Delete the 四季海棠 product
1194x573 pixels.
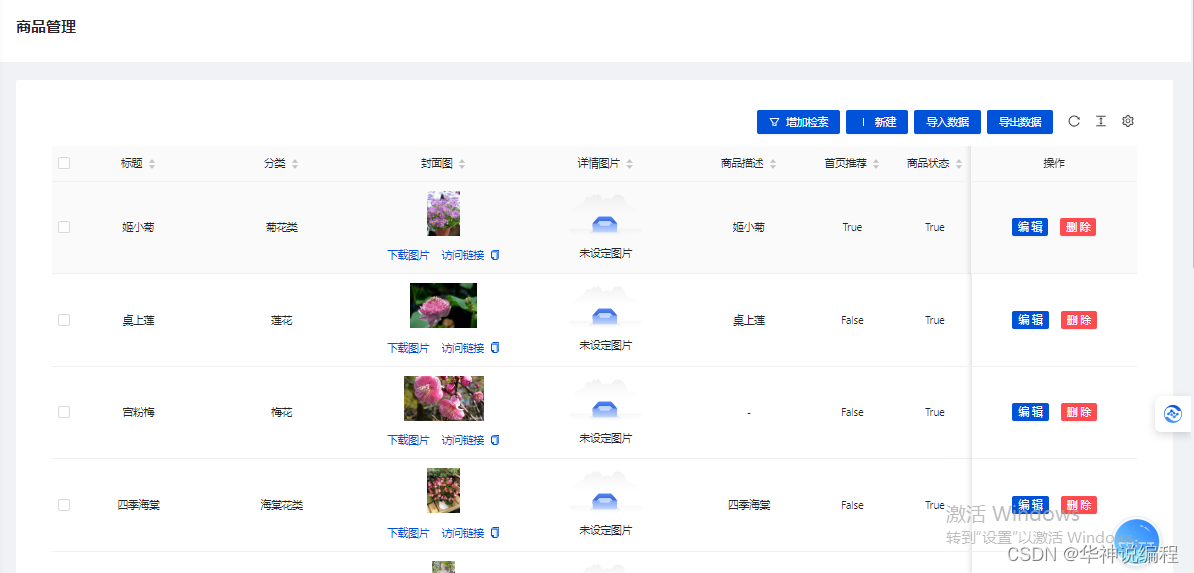tap(1078, 505)
